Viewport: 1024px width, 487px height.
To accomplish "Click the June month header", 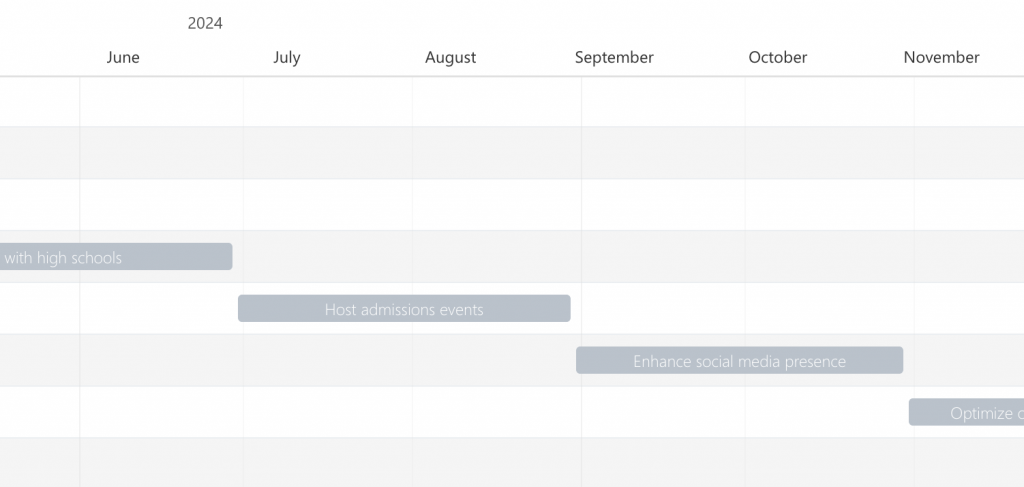I will tap(123, 57).
